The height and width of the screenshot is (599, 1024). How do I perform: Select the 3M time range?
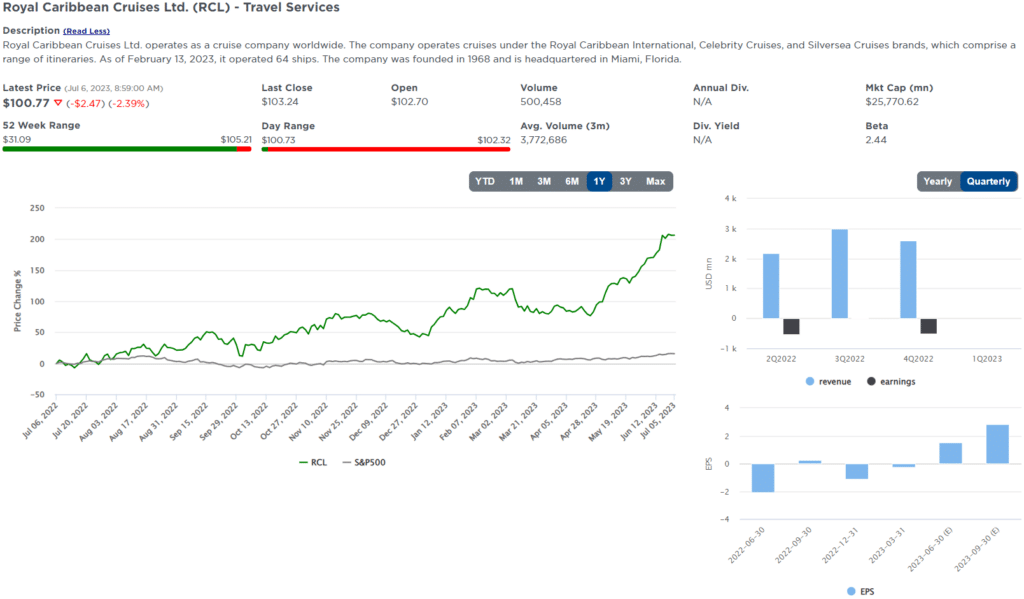click(544, 182)
